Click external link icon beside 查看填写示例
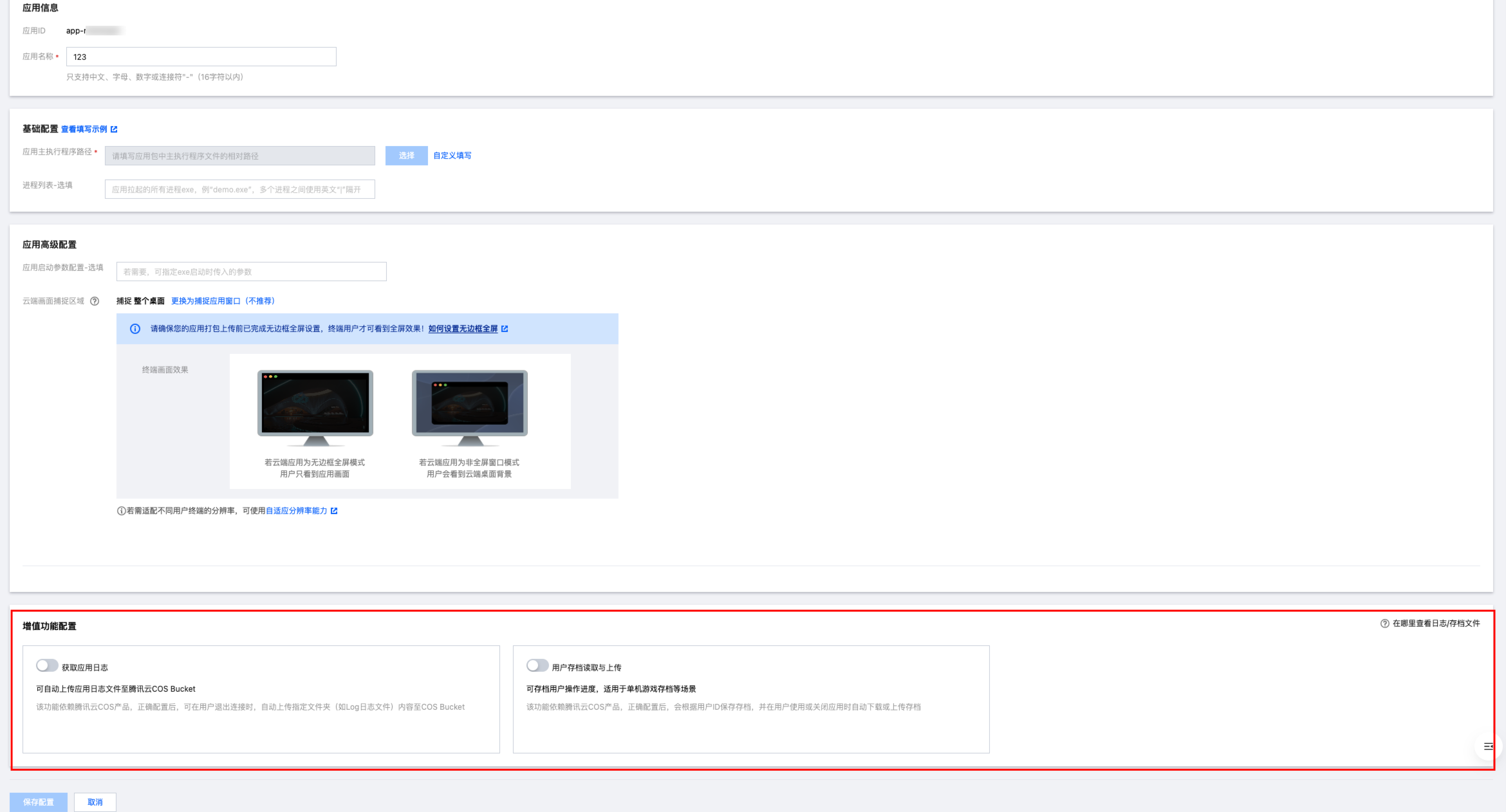Viewport: 1506px width, 812px height. 114,129
